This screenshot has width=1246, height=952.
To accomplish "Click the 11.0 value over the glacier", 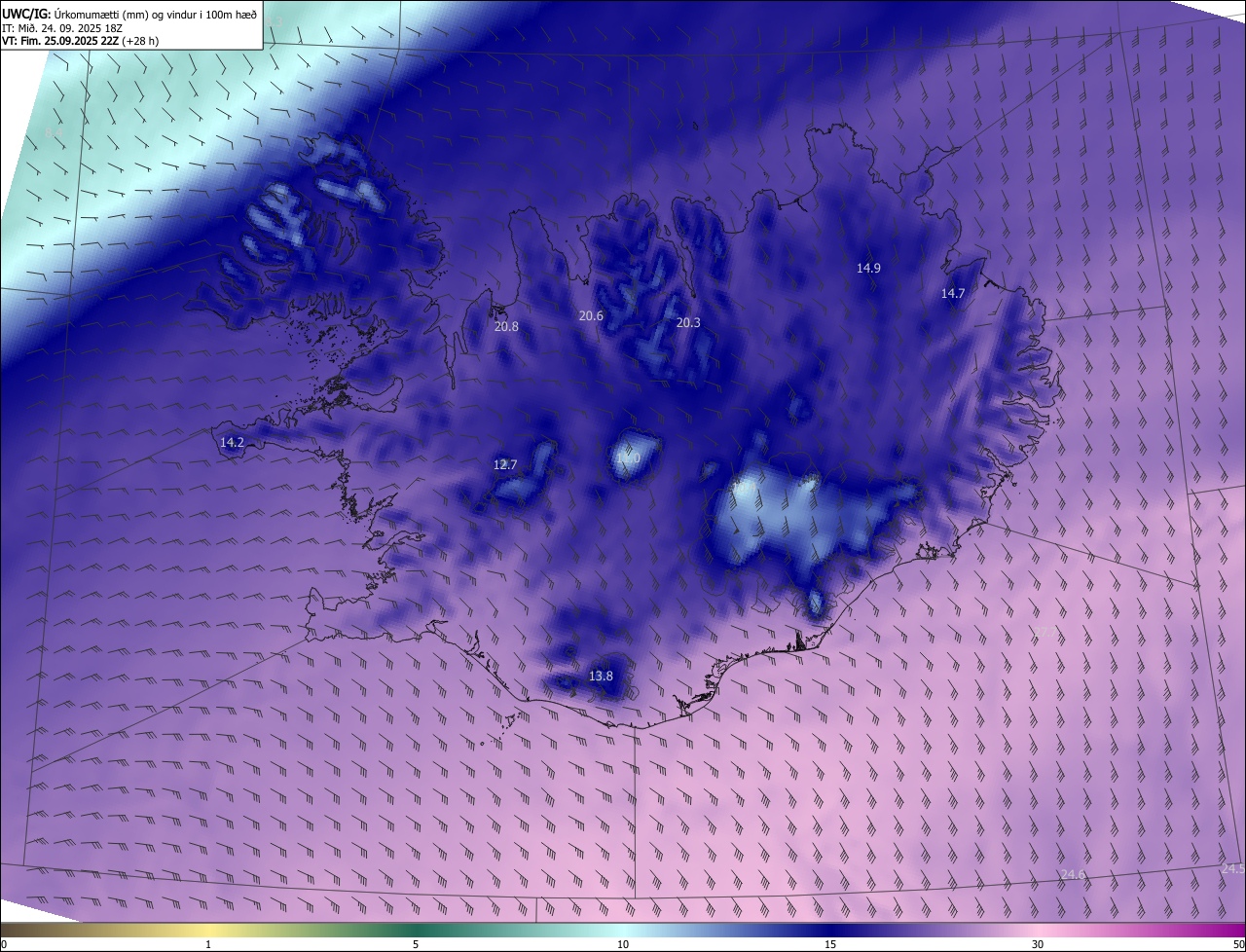I will 628,458.
